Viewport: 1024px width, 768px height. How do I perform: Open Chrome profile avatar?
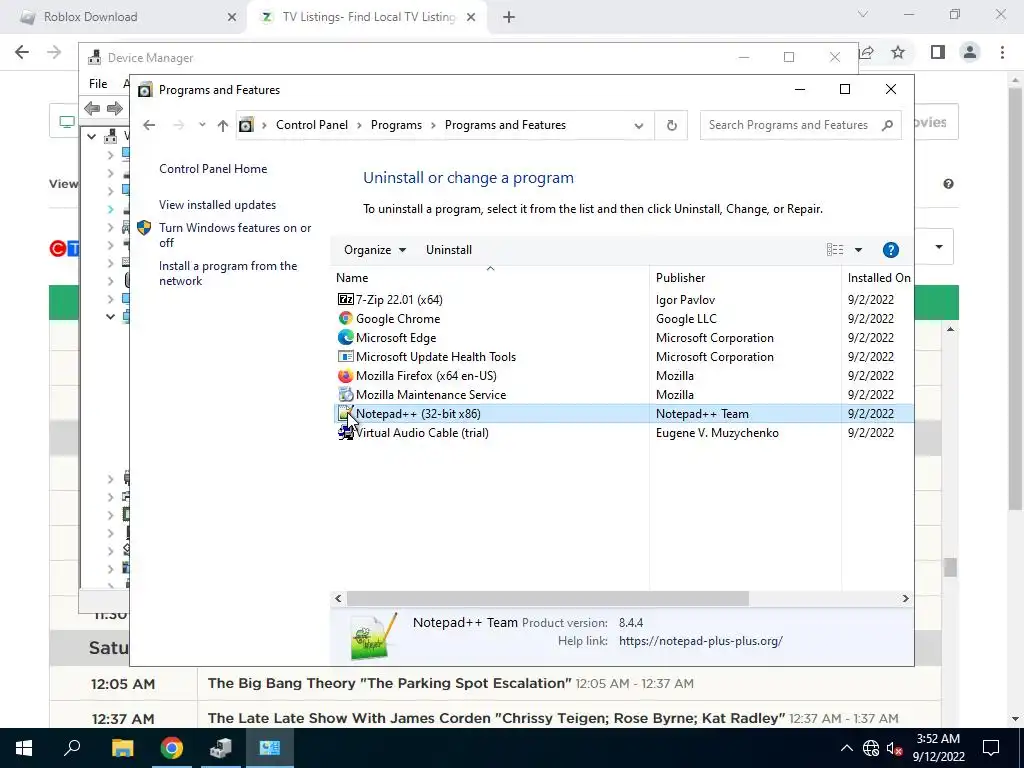[970, 52]
